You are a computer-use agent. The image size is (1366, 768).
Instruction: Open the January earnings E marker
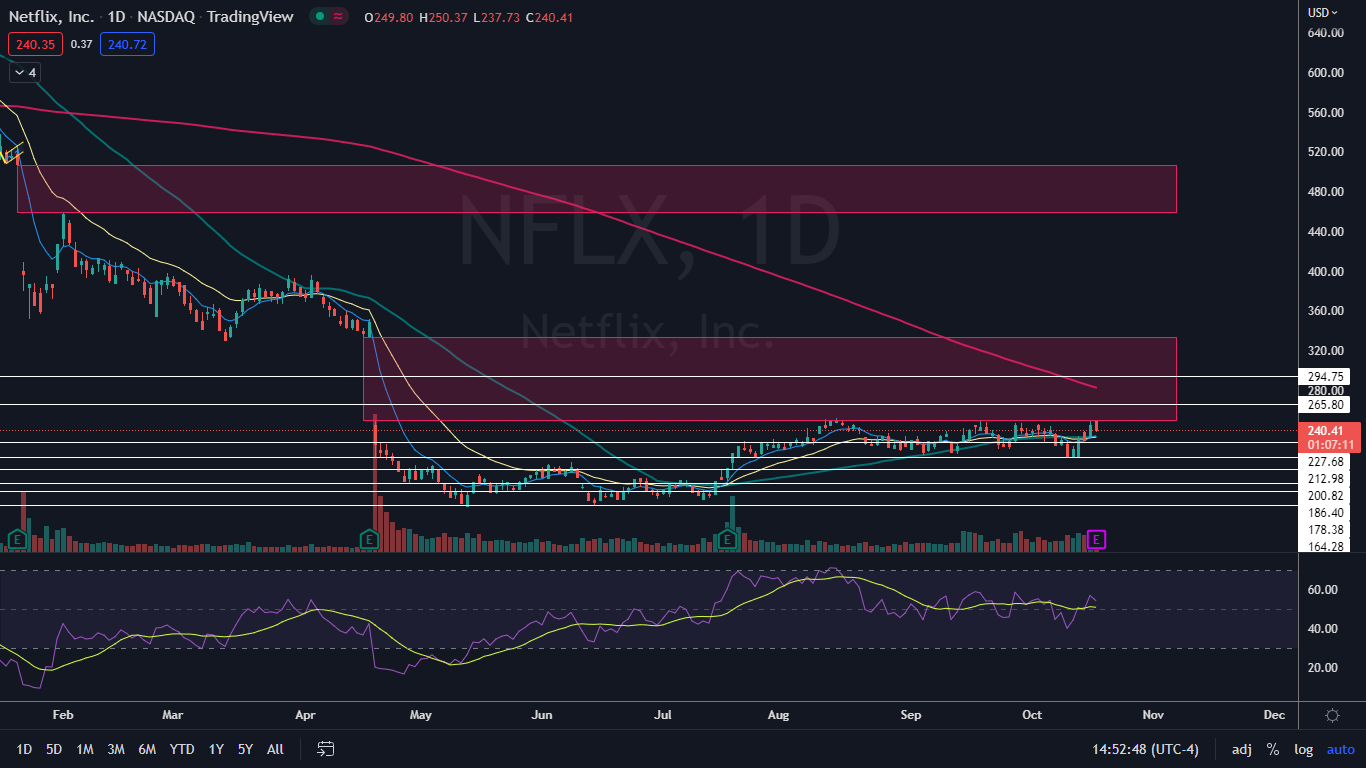pyautogui.click(x=16, y=540)
